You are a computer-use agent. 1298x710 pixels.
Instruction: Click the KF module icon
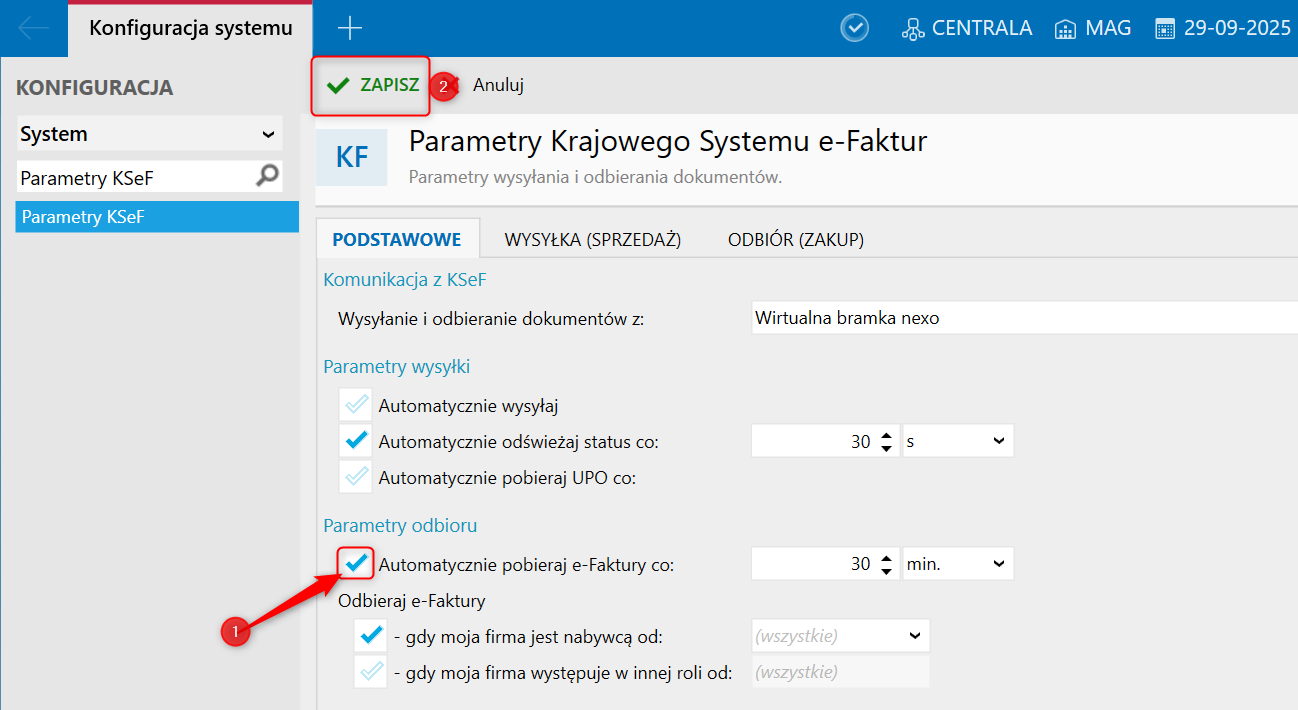[x=351, y=157]
